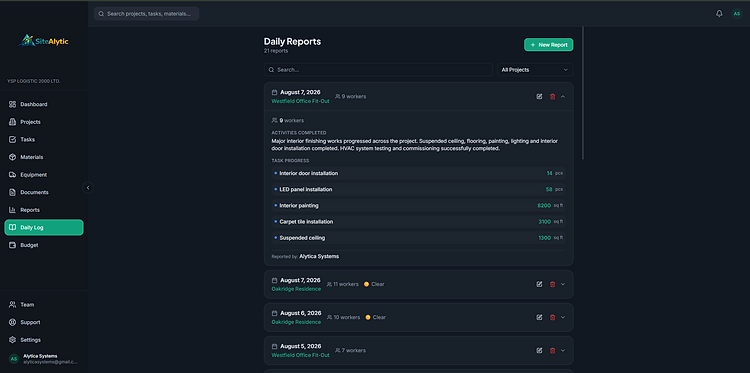Open the AS profile avatar in top bar
Image resolution: width=750 pixels, height=373 pixels.
(737, 14)
